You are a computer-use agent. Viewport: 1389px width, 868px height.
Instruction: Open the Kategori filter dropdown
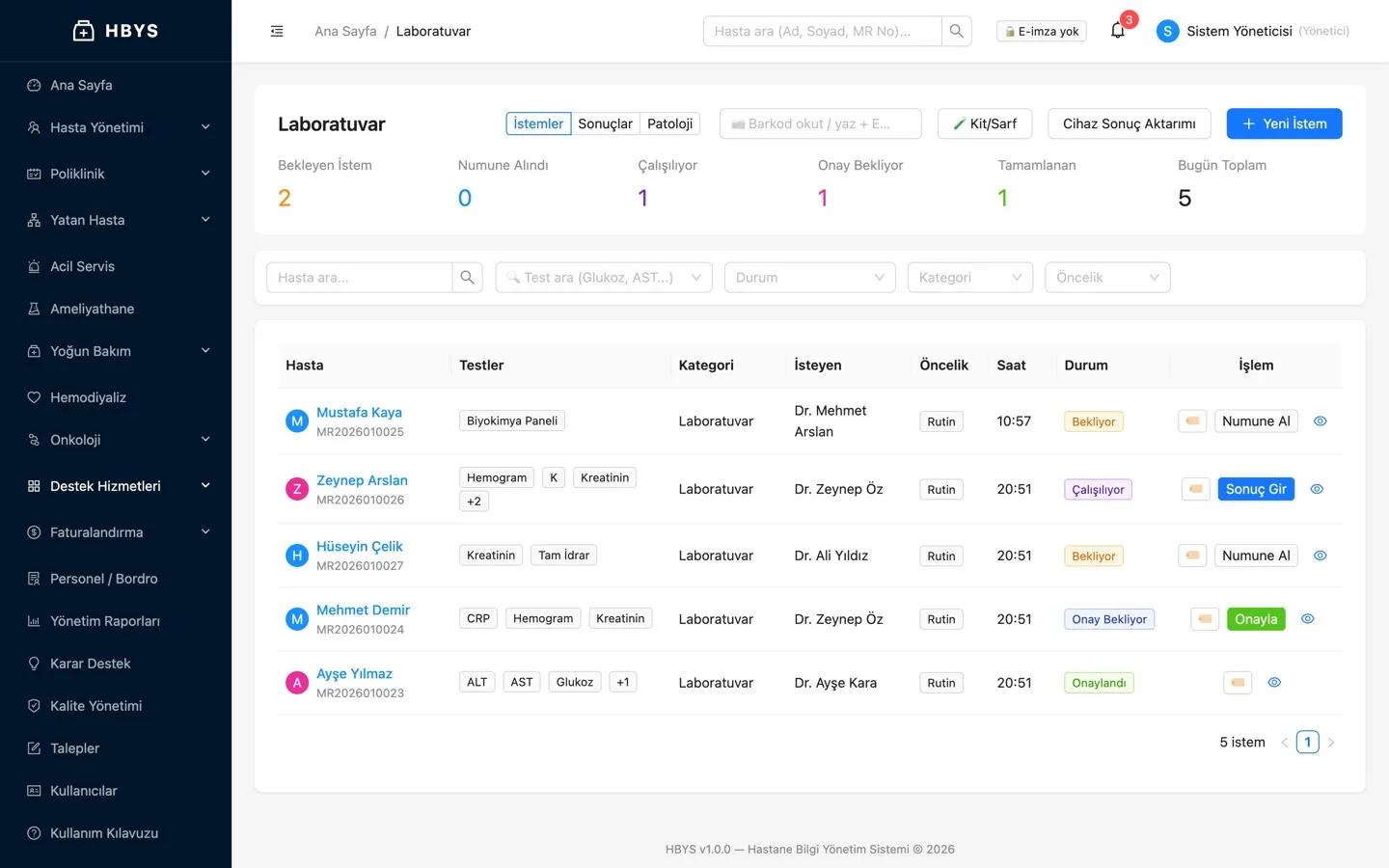(970, 278)
